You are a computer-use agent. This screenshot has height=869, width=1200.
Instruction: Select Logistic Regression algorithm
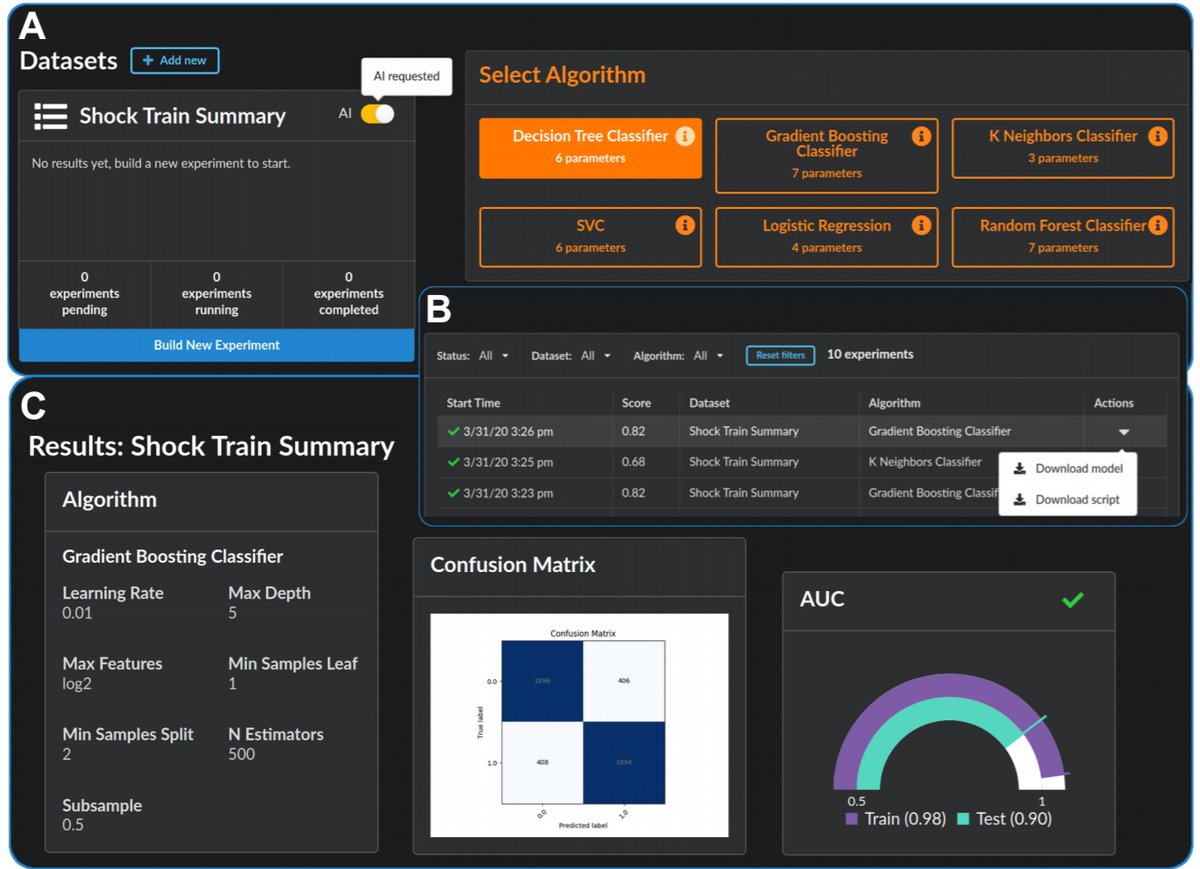(826, 237)
